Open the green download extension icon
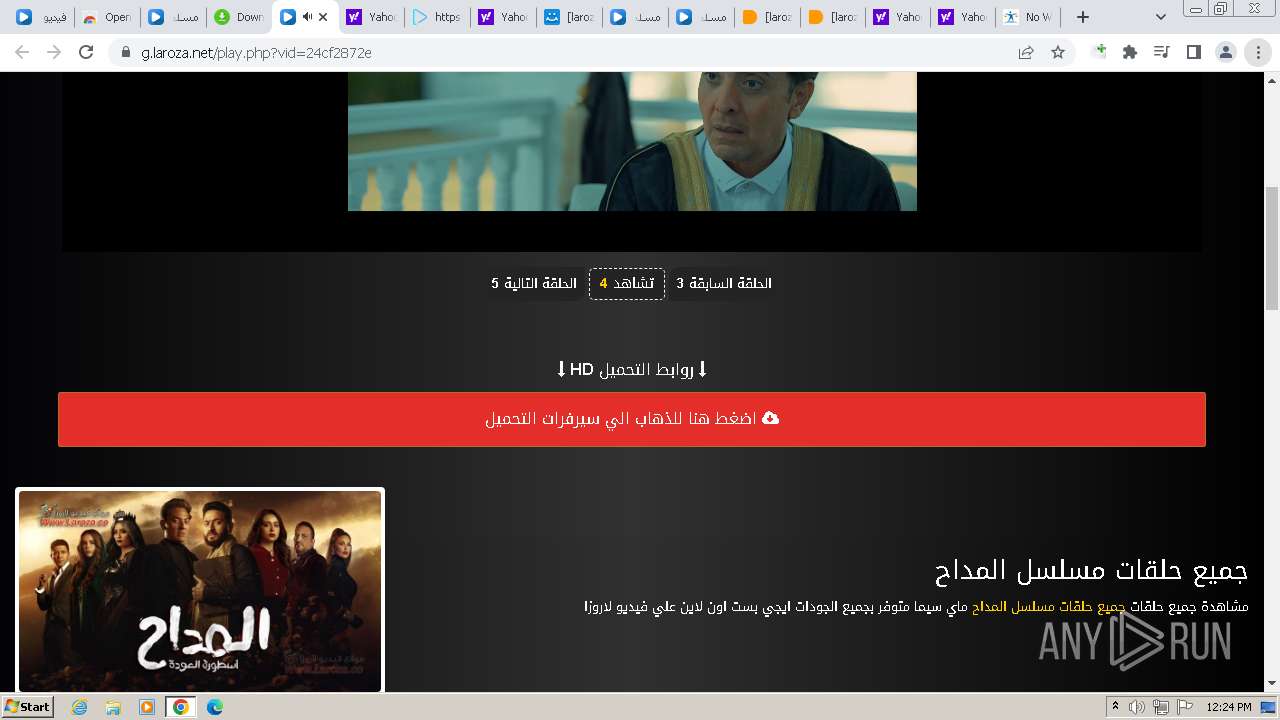This screenshot has height=720, width=1280. click(1099, 52)
